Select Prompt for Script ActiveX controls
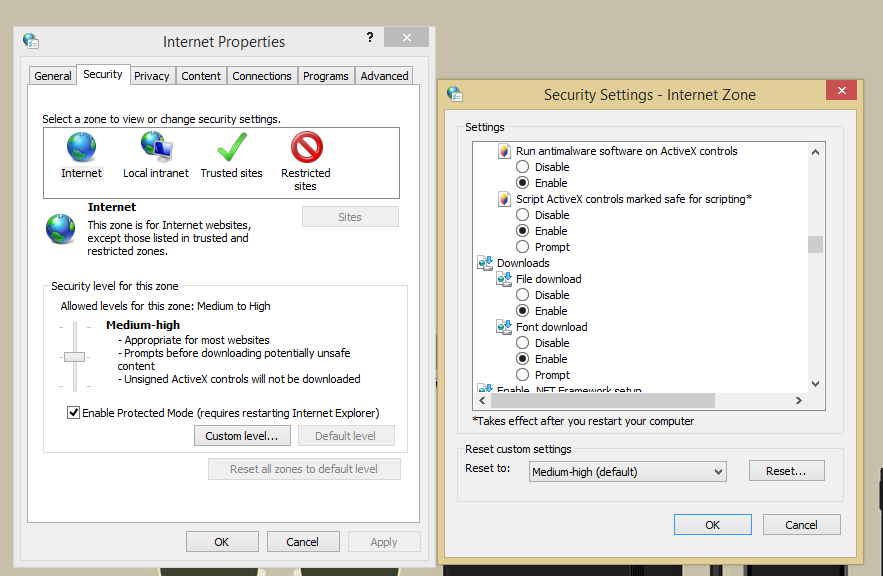883x576 pixels. (x=523, y=247)
